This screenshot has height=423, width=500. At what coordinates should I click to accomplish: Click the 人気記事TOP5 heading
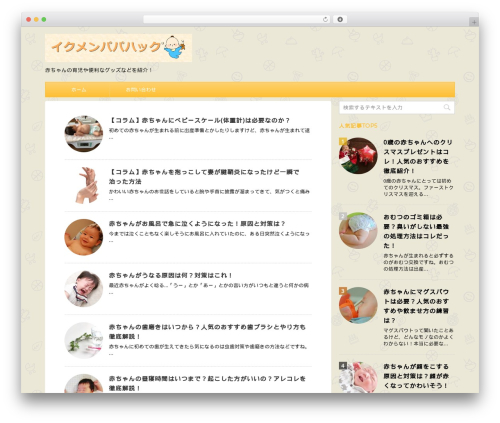coord(358,126)
